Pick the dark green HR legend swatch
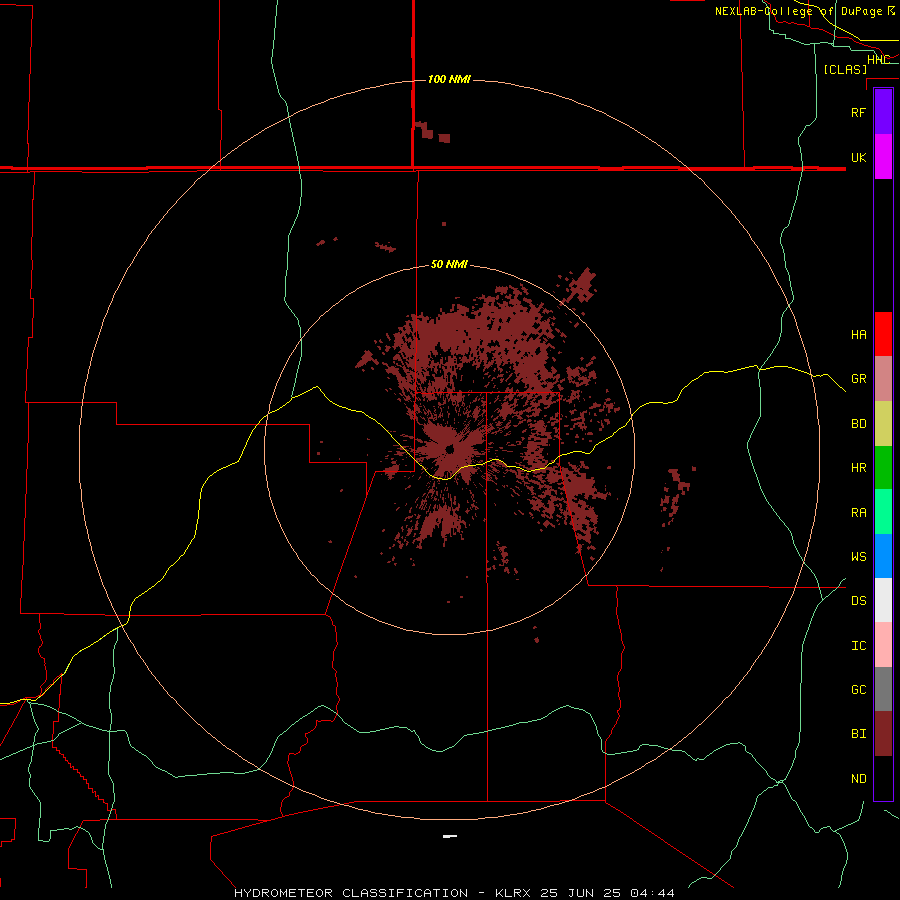 (883, 468)
